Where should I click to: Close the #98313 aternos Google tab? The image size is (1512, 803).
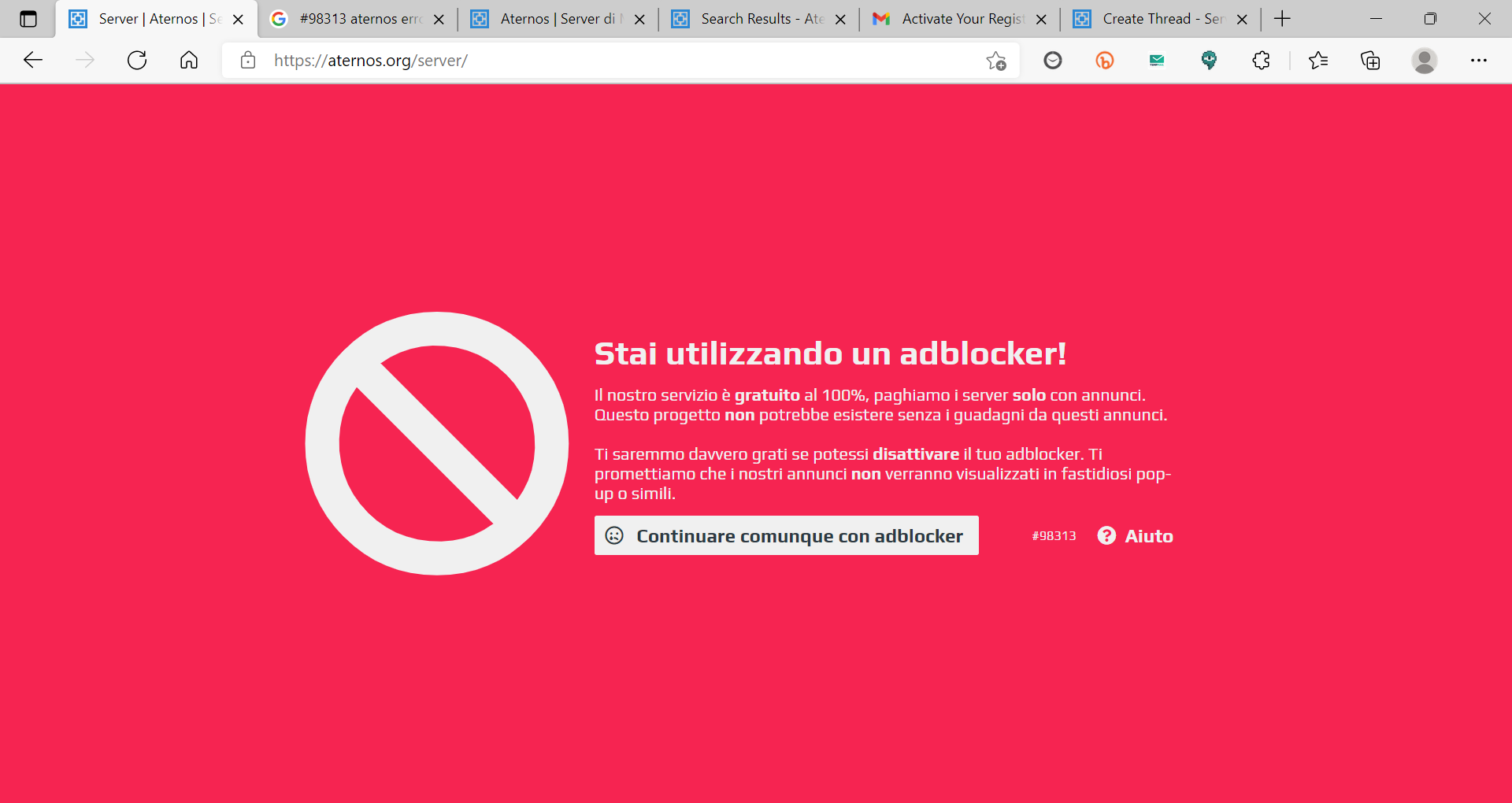point(439,19)
